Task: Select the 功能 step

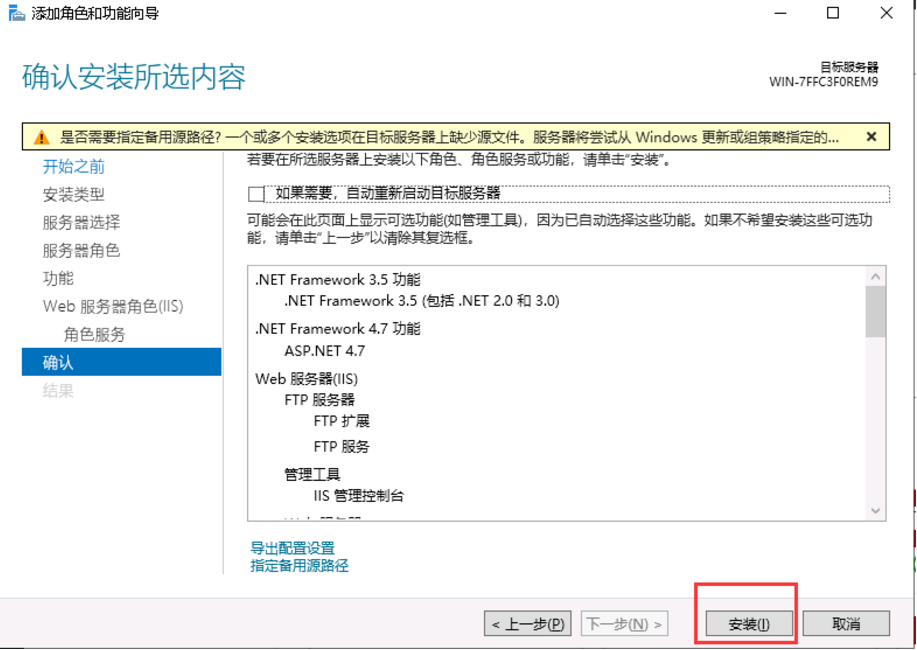Action: click(58, 278)
